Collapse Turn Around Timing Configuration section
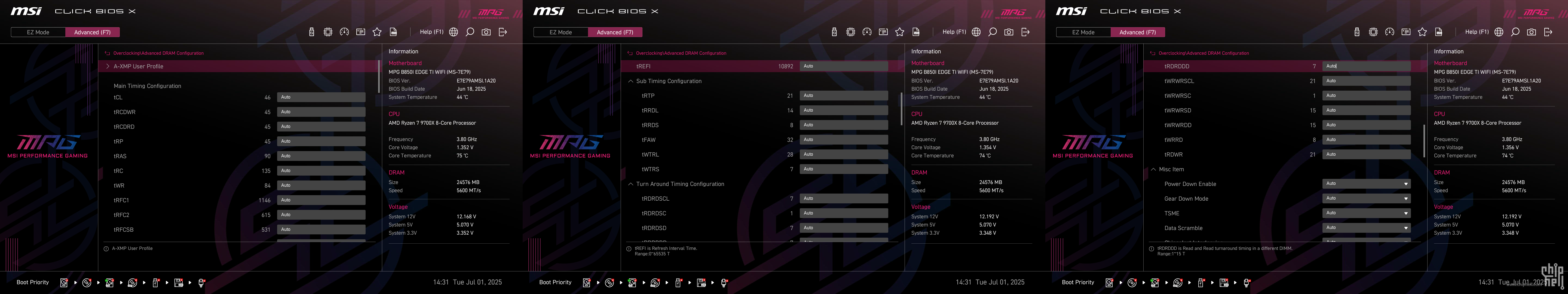The width and height of the screenshot is (1568, 294). click(x=631, y=184)
